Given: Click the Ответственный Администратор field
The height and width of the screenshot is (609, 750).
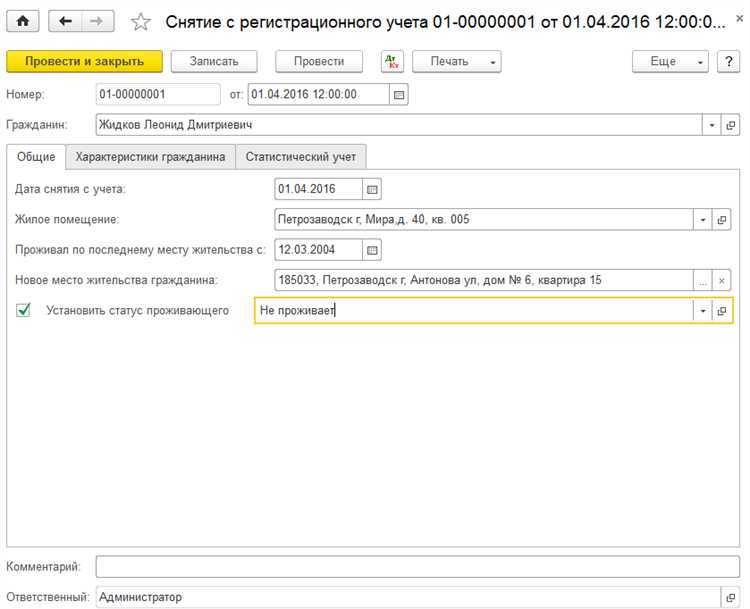Looking at the screenshot, I should (408, 598).
